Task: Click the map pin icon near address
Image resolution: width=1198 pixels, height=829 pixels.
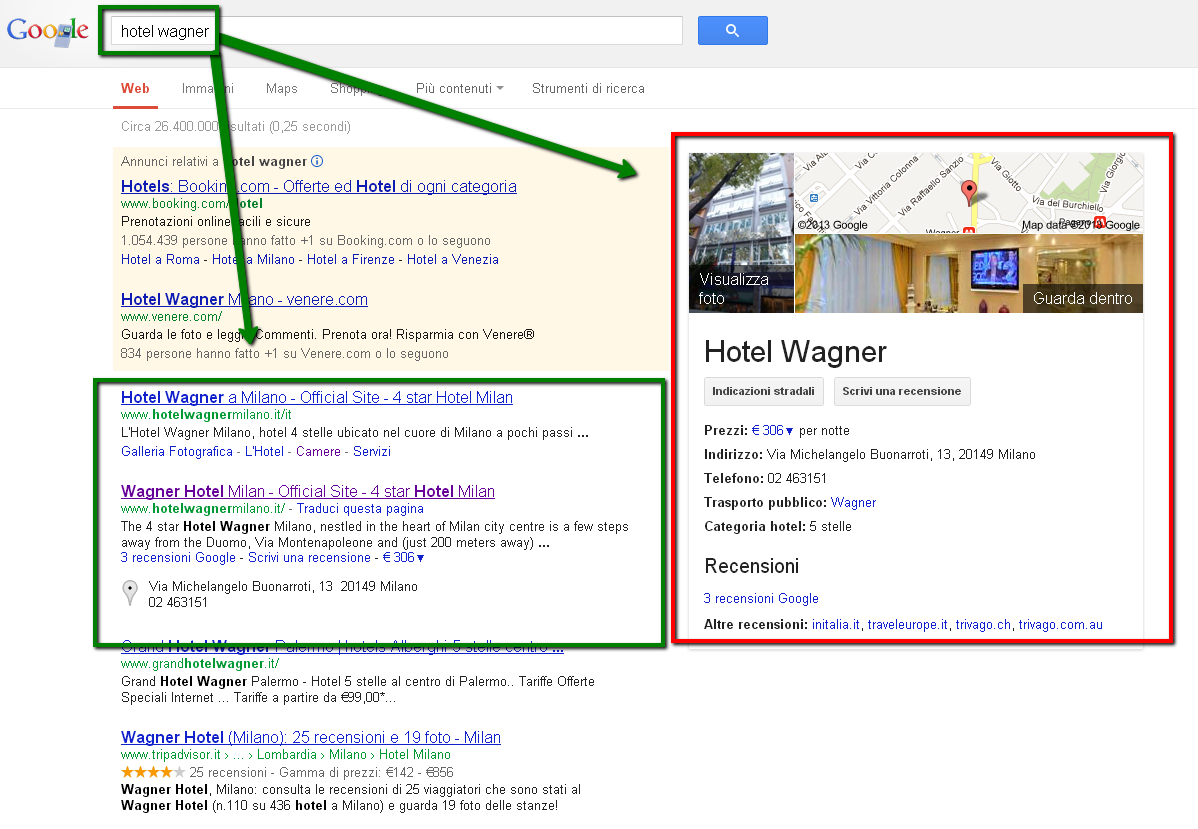Action: coord(130,593)
